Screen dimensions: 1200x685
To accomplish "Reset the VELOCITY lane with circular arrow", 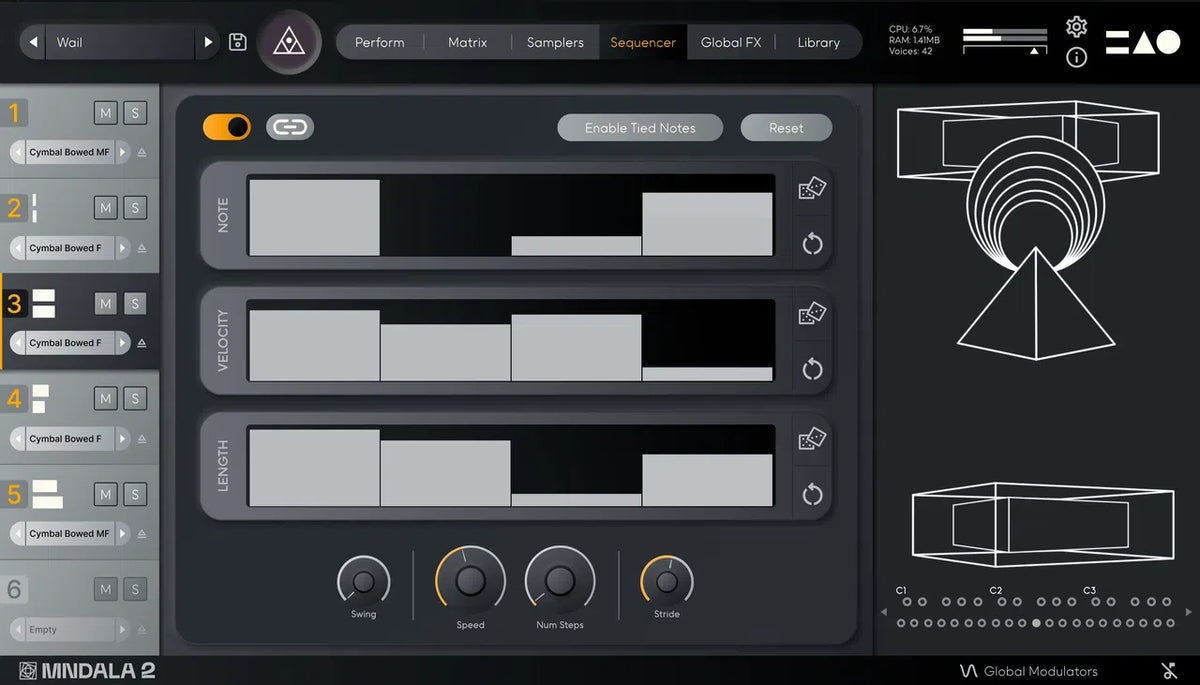I will 812,369.
